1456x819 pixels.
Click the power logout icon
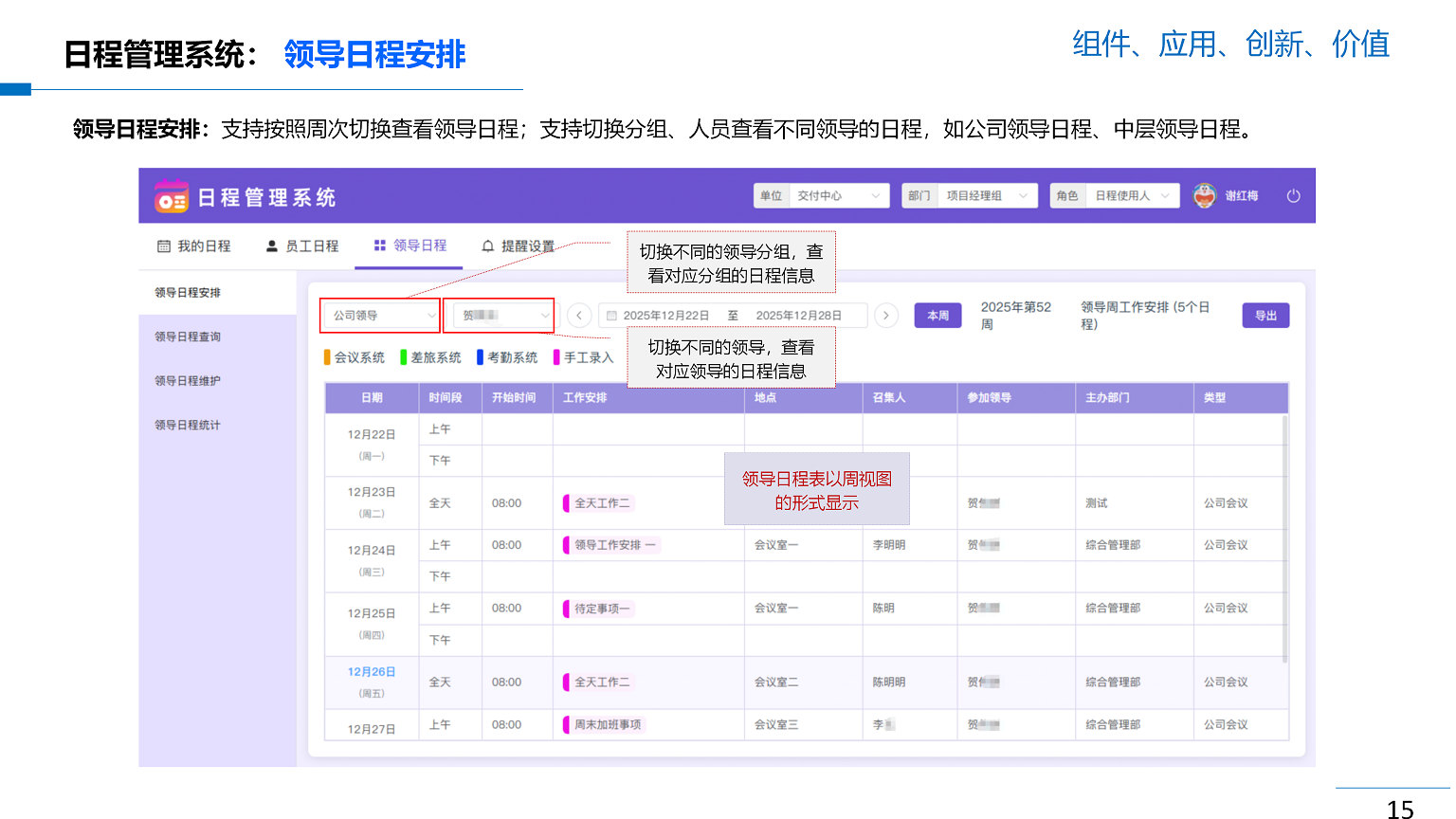(1293, 196)
